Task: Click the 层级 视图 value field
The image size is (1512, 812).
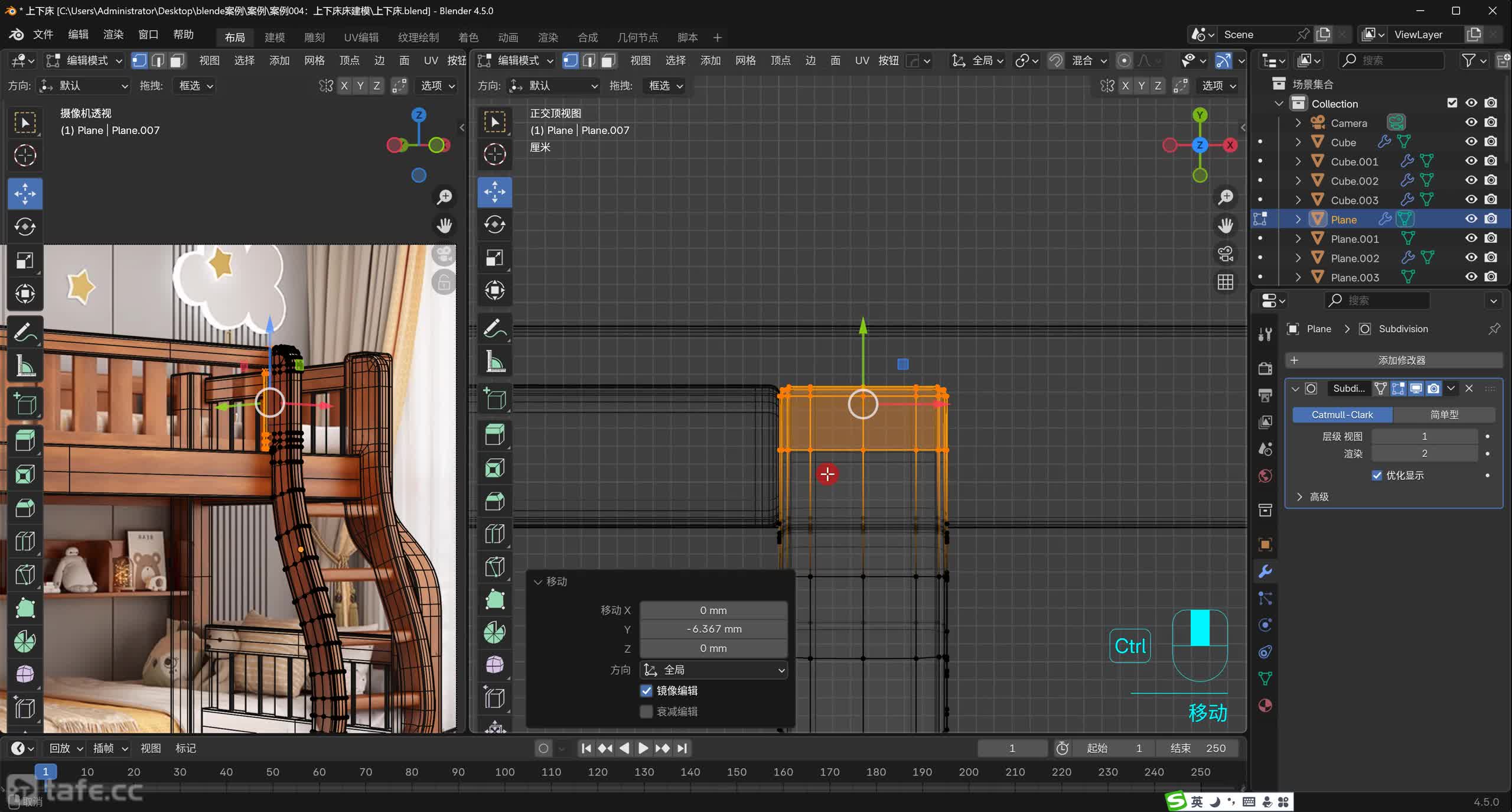Action: (1423, 436)
